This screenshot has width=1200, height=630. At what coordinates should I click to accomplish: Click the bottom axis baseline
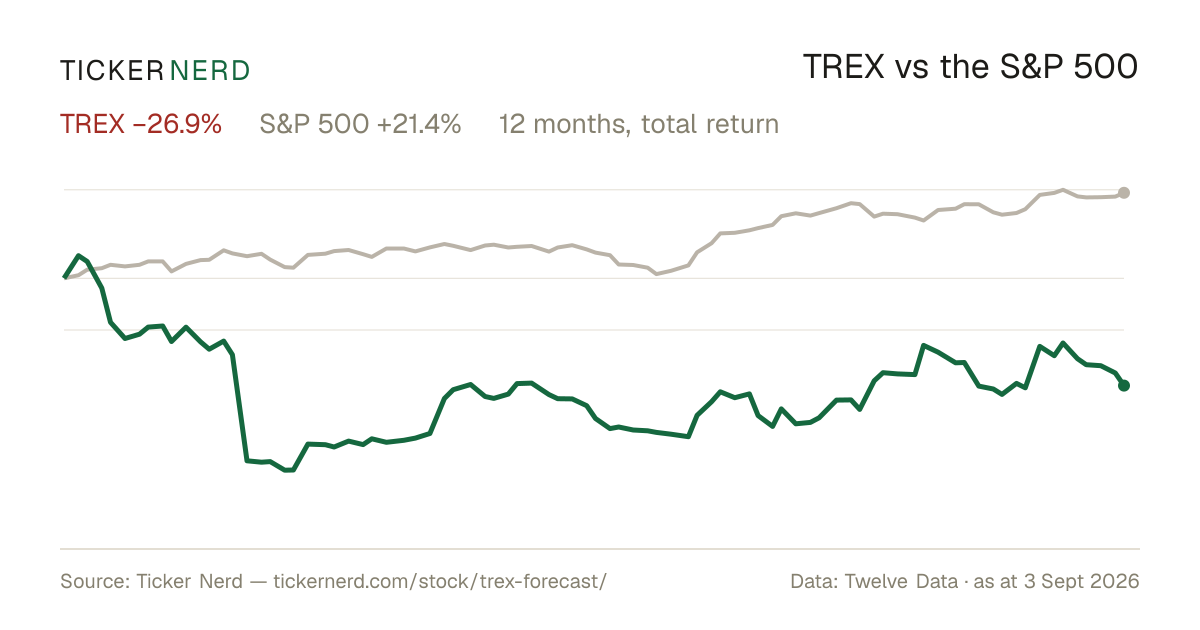(600, 548)
